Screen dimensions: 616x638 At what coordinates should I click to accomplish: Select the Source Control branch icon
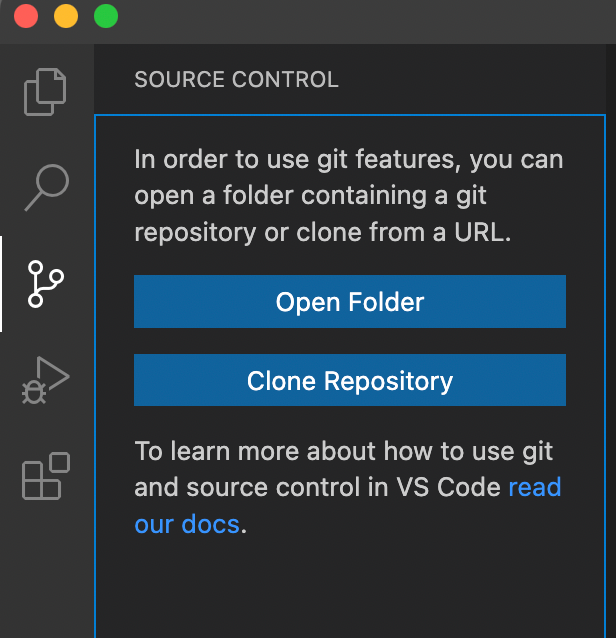46,284
